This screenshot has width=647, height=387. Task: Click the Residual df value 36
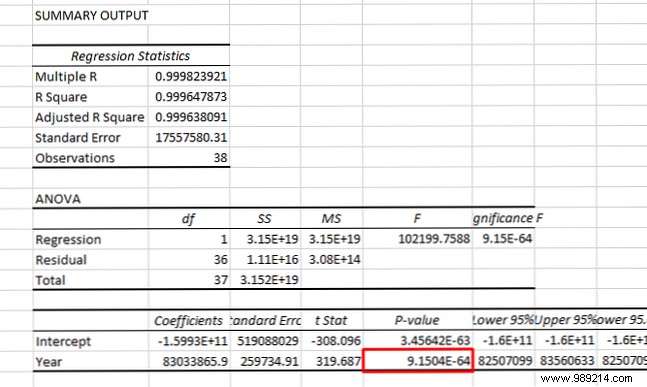tap(220, 260)
